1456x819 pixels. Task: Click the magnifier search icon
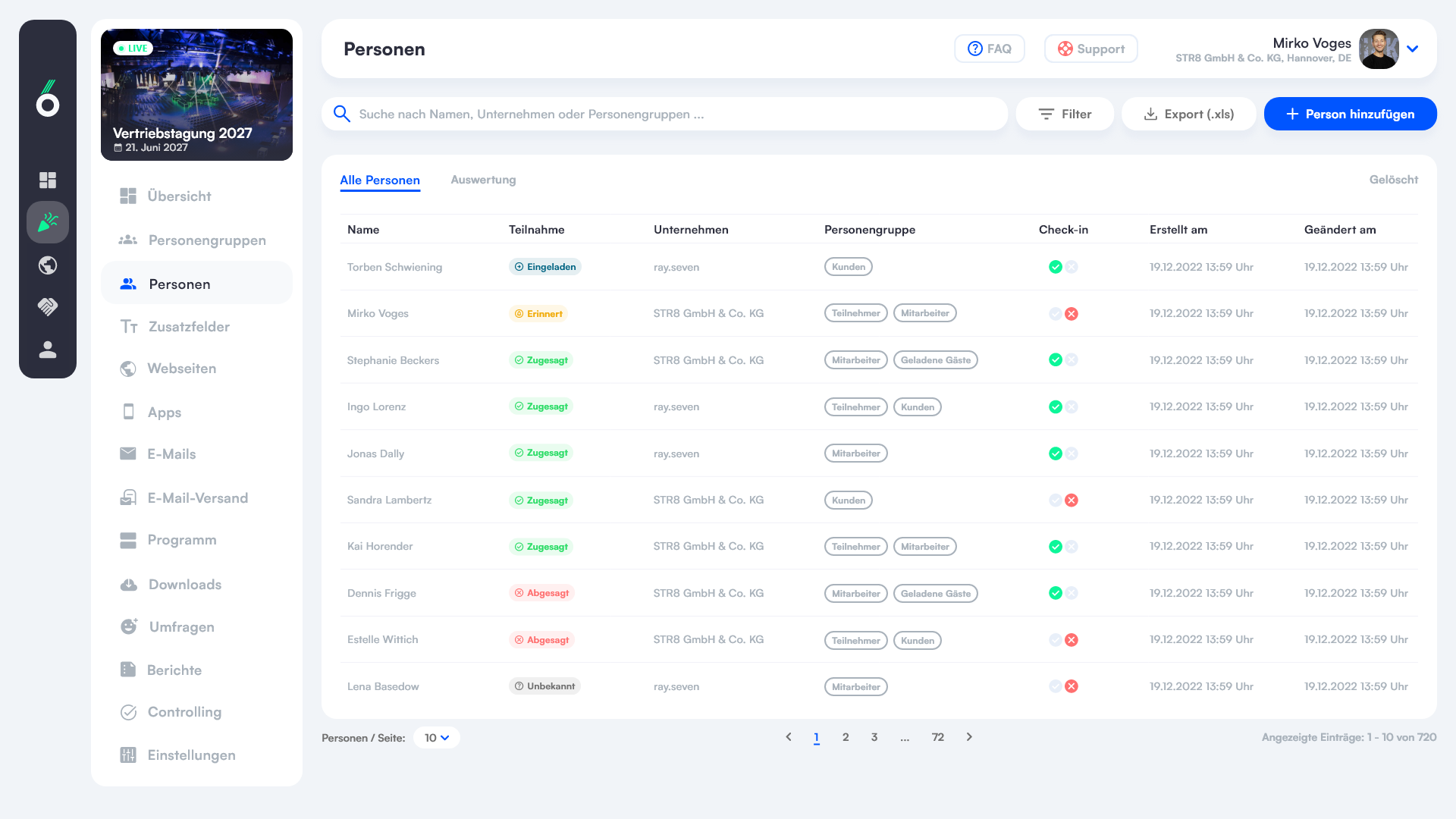pyautogui.click(x=342, y=114)
